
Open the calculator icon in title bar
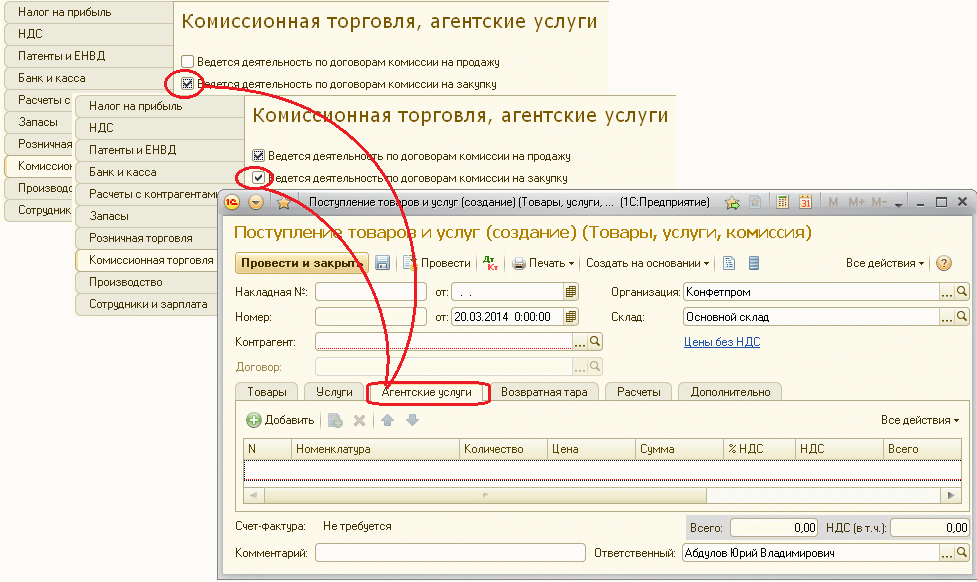pos(783,200)
